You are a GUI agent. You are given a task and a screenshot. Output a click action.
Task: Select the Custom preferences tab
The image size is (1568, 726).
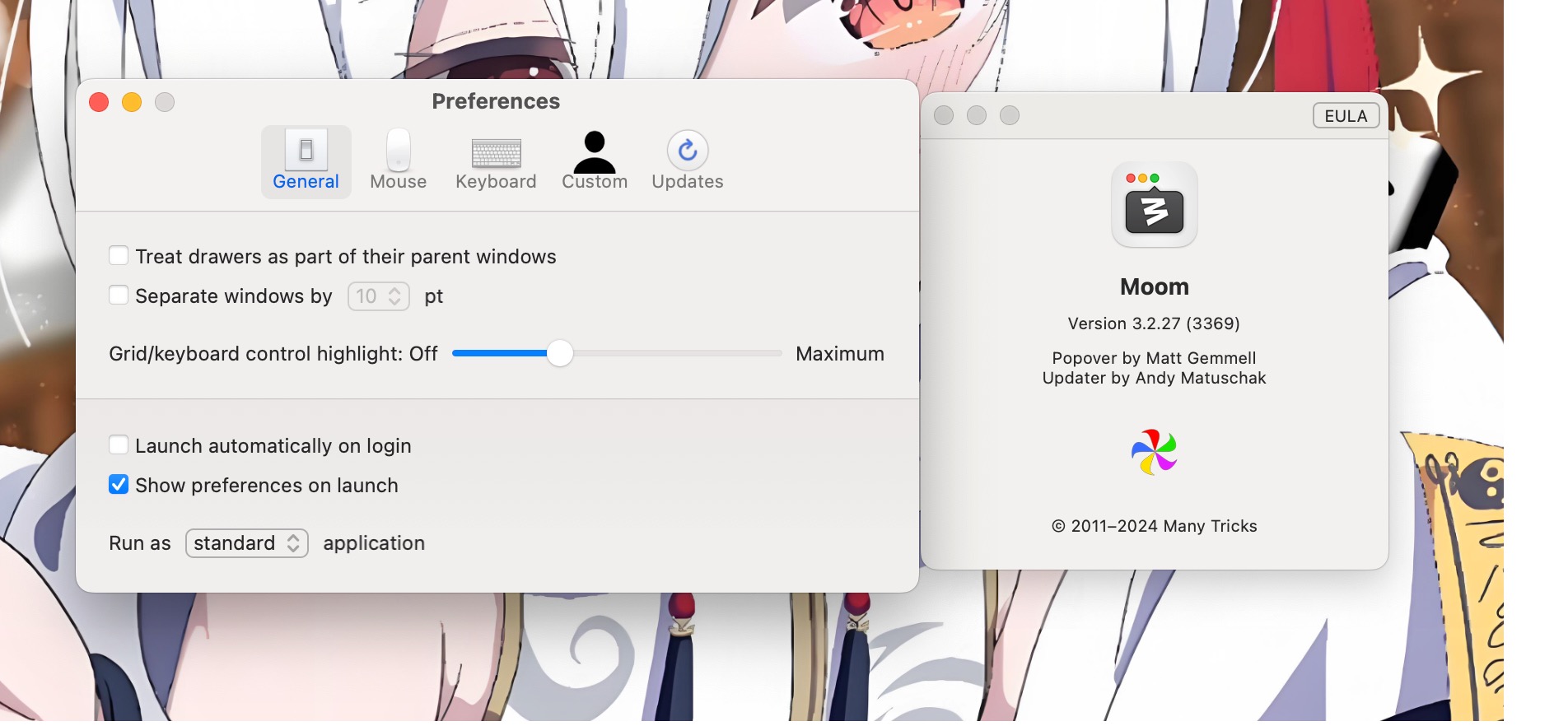coord(595,161)
